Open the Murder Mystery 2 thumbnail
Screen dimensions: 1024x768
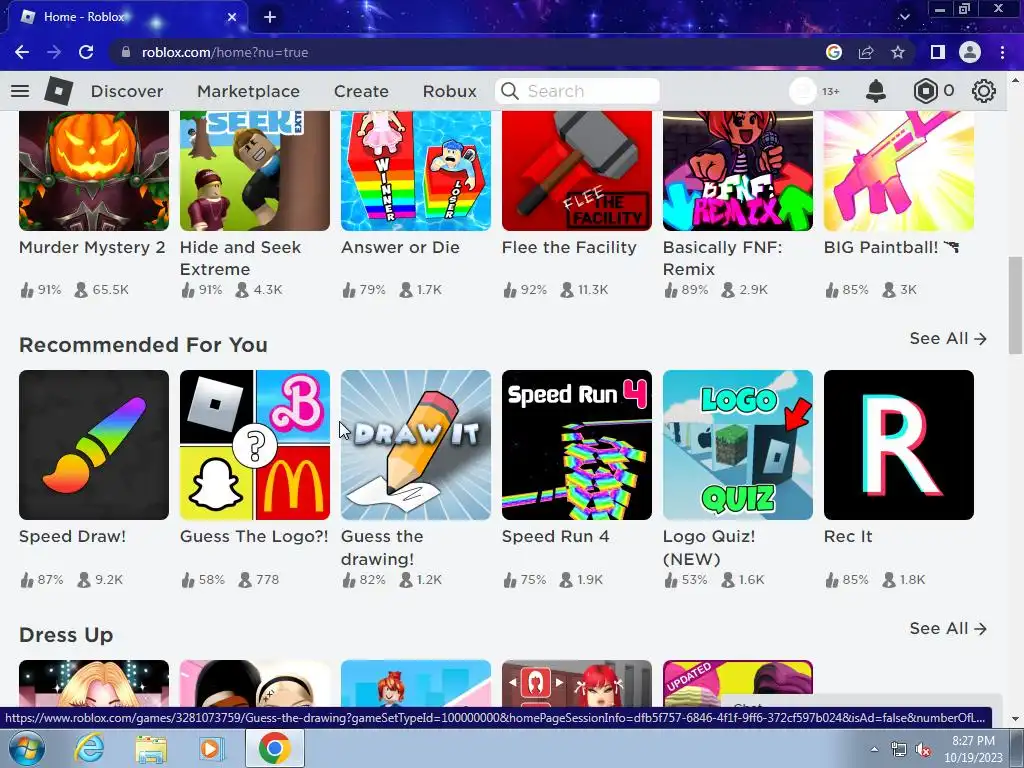coord(94,170)
